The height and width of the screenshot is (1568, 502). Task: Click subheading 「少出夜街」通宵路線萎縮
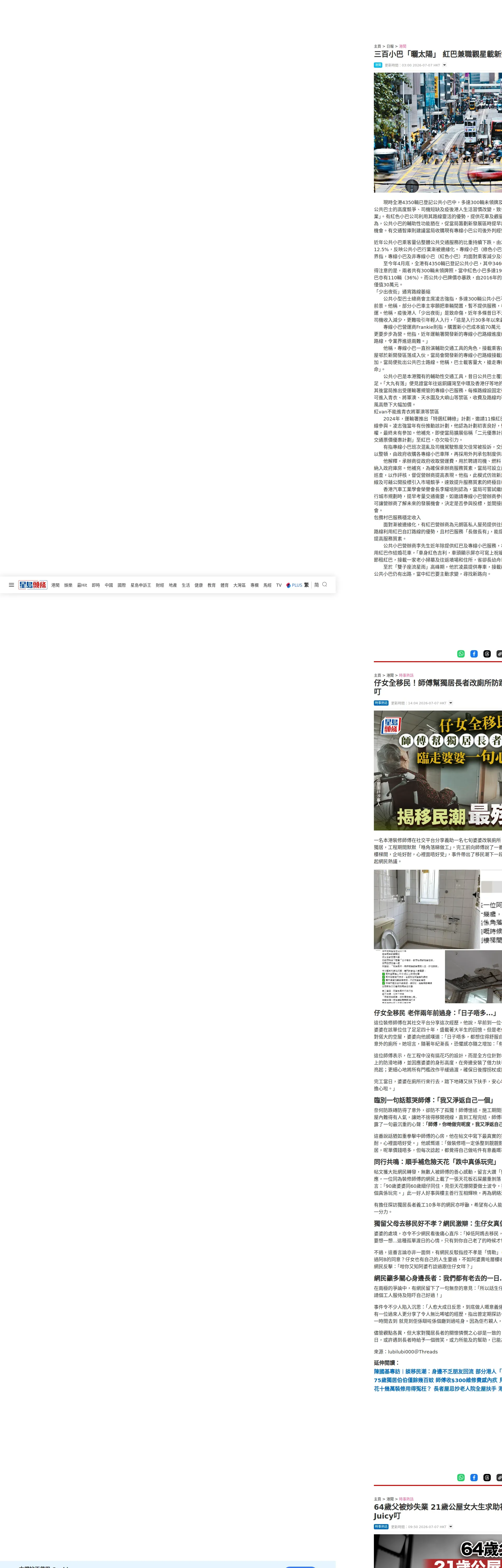[x=402, y=292]
